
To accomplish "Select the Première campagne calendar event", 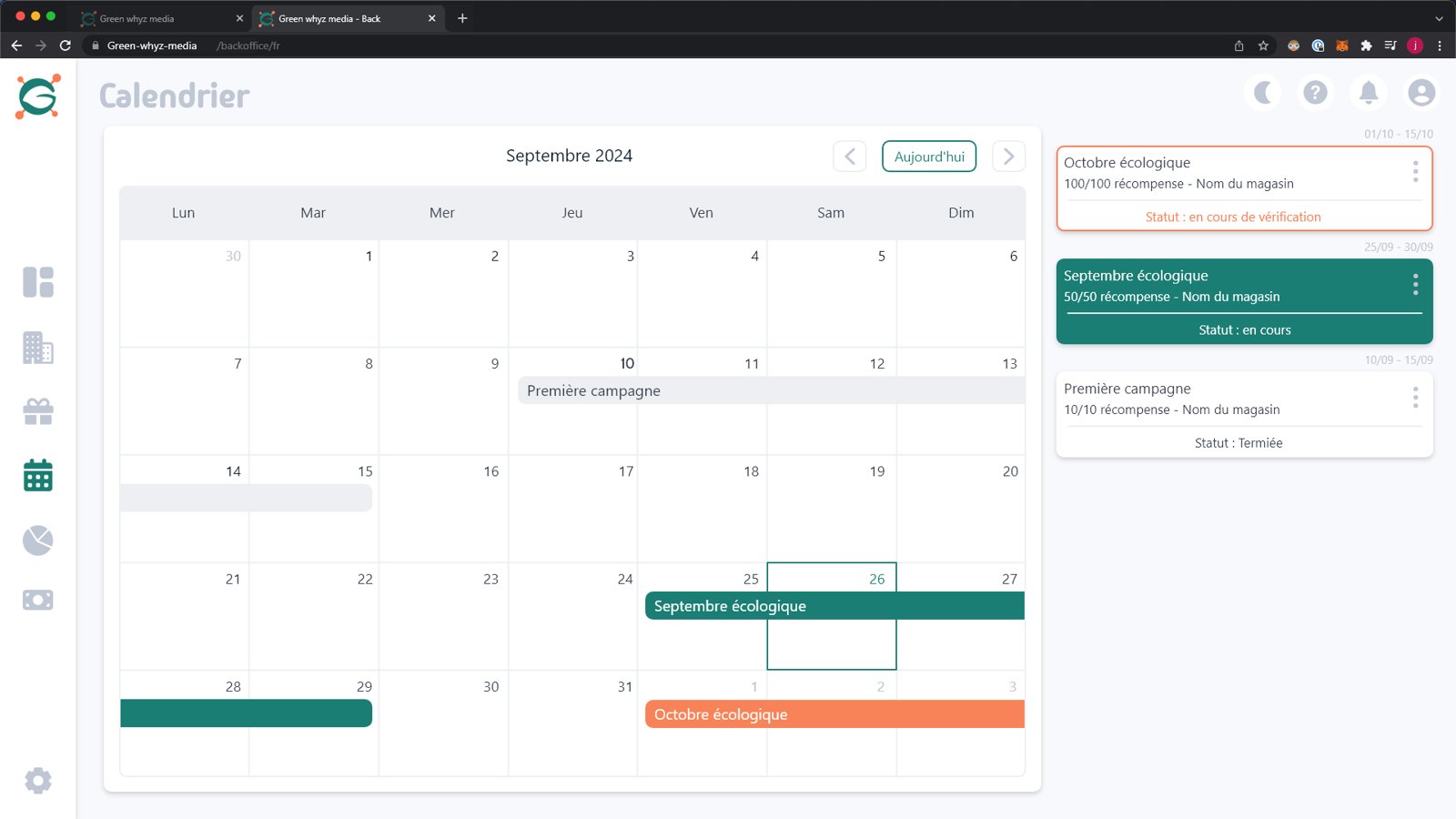I will click(x=772, y=390).
